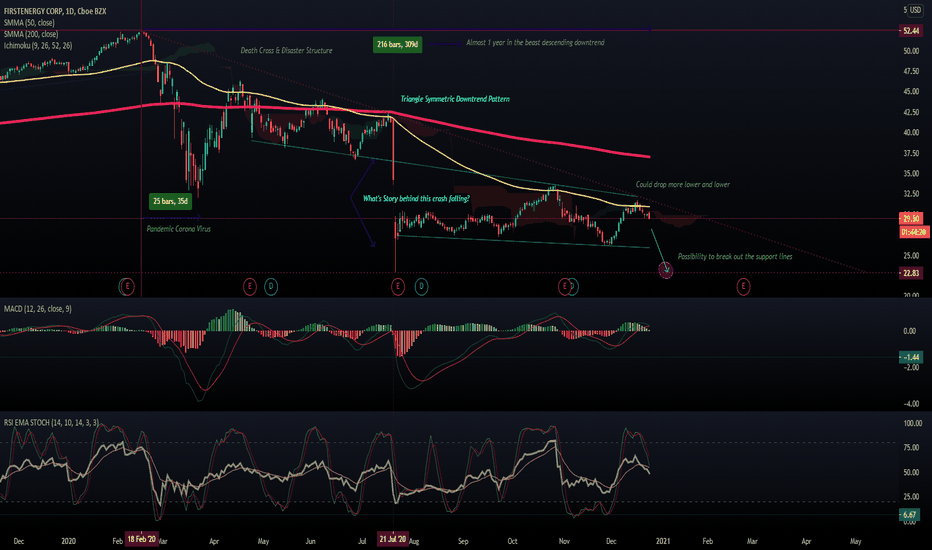Click the May 2020 dividend D marker

pos(271,287)
